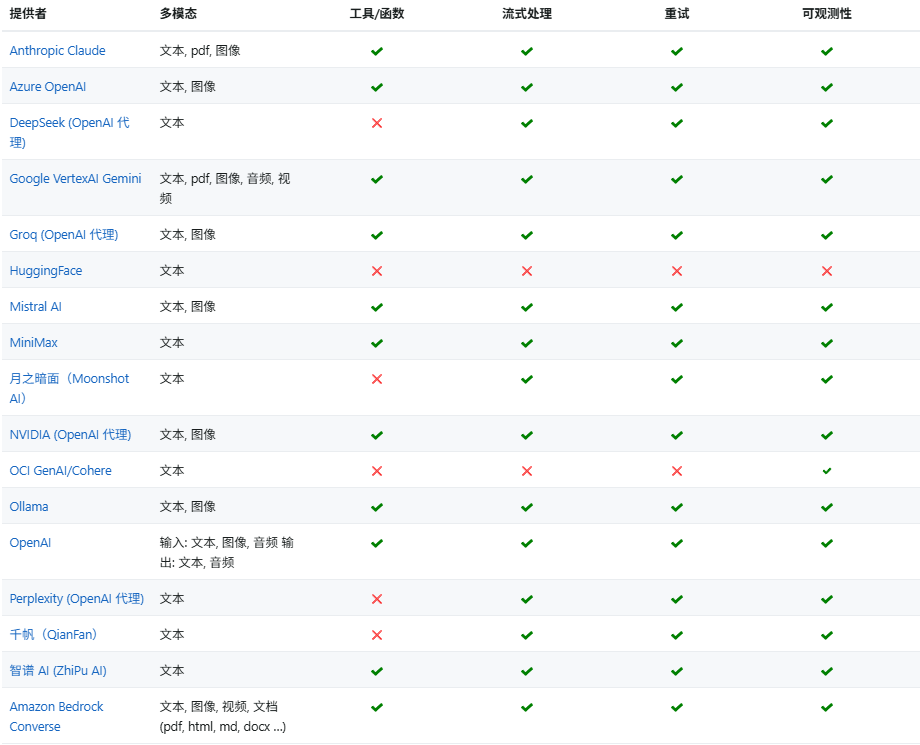
Task: Open the Mistral AI provider page
Action: tap(36, 307)
